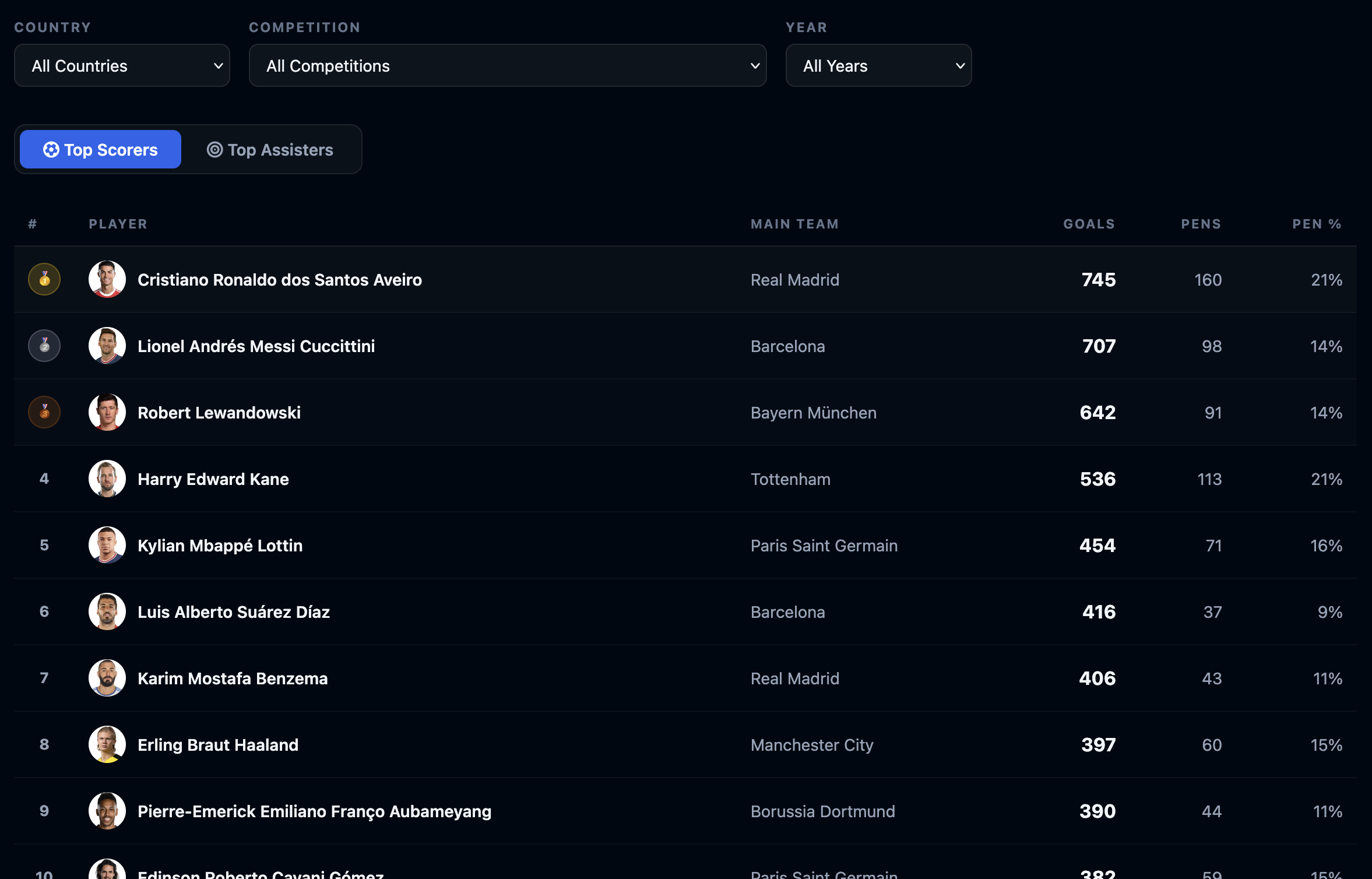Click Kylian Mbappé's avatar photo
The image size is (1372, 879).
[107, 545]
